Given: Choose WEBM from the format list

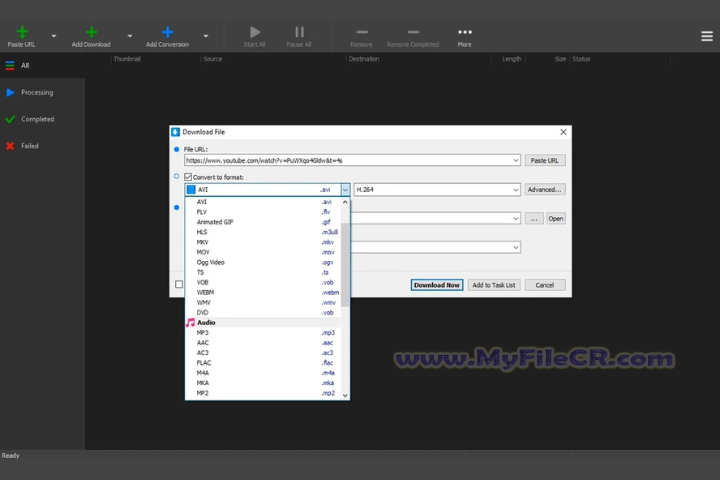Looking at the screenshot, I should [263, 293].
